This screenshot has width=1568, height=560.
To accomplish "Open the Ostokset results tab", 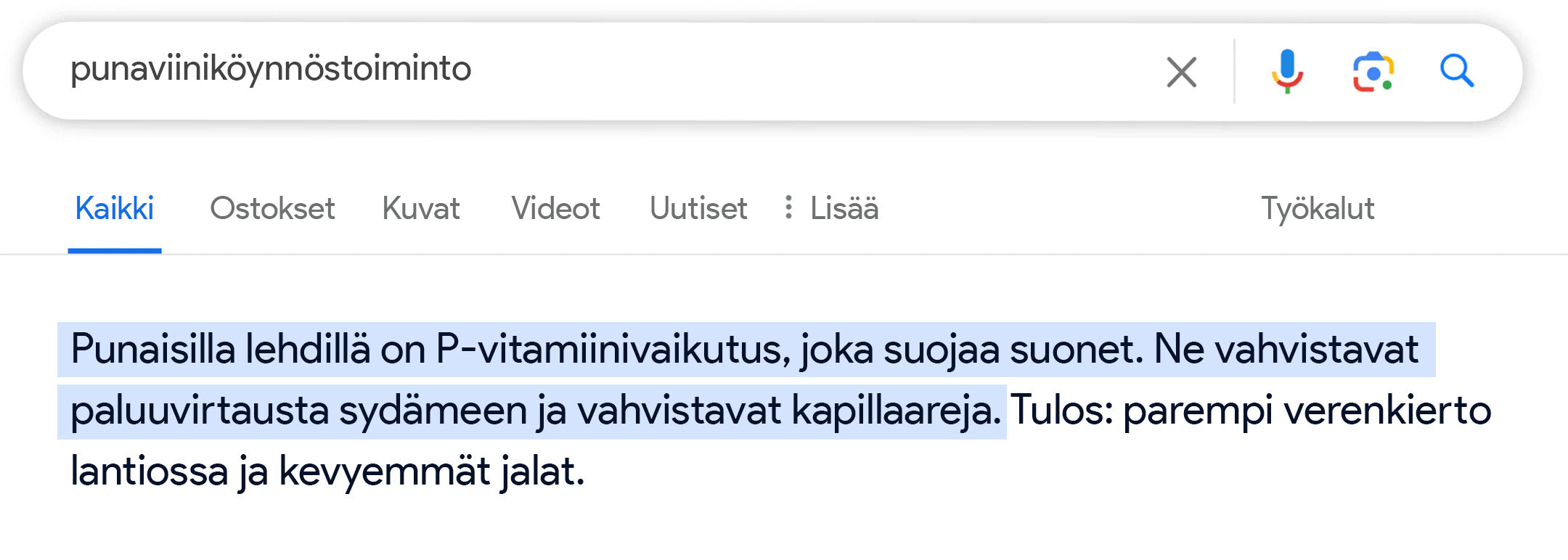I will pyautogui.click(x=272, y=209).
